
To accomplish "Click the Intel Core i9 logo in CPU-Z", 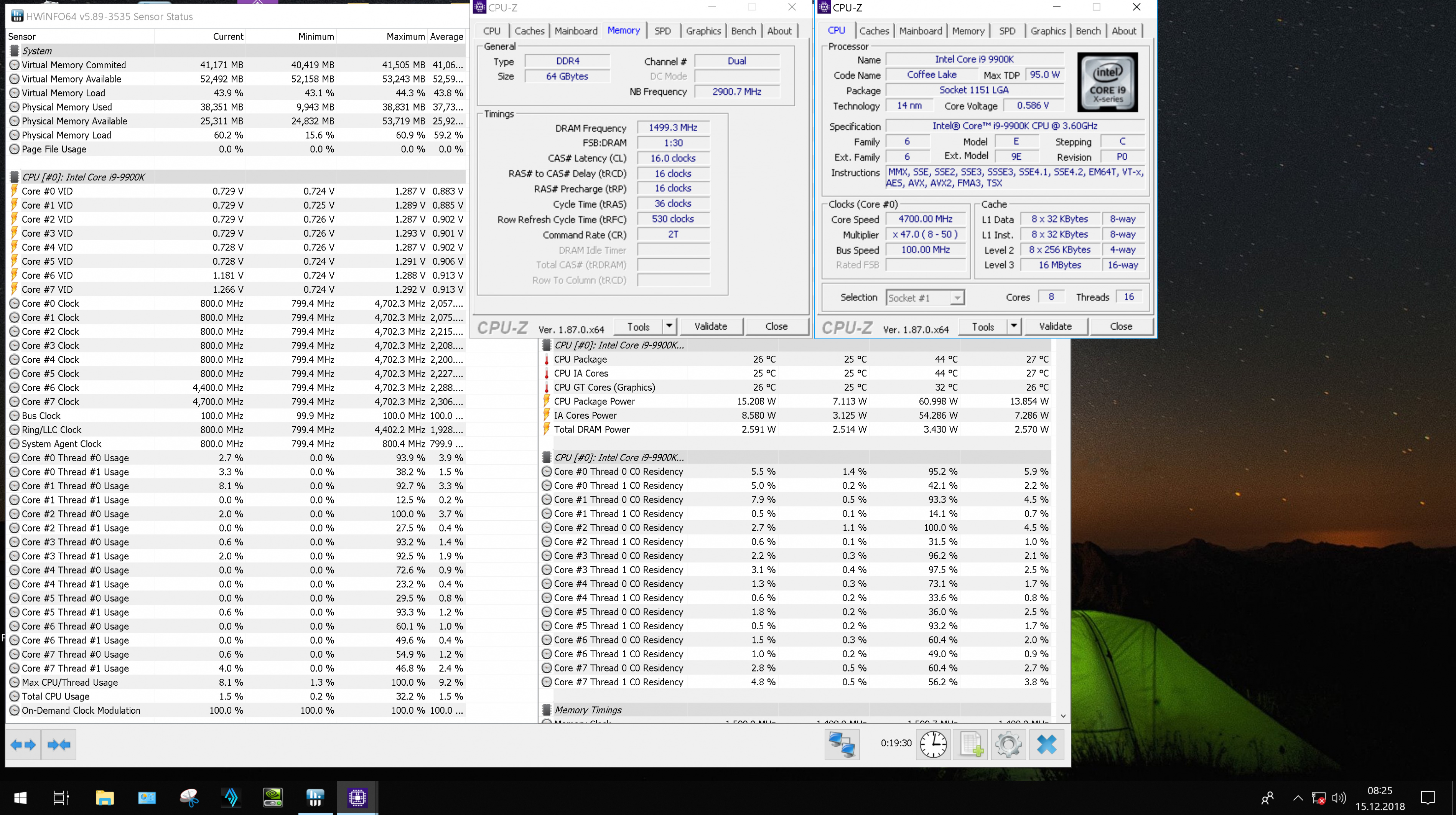I will [x=1107, y=82].
